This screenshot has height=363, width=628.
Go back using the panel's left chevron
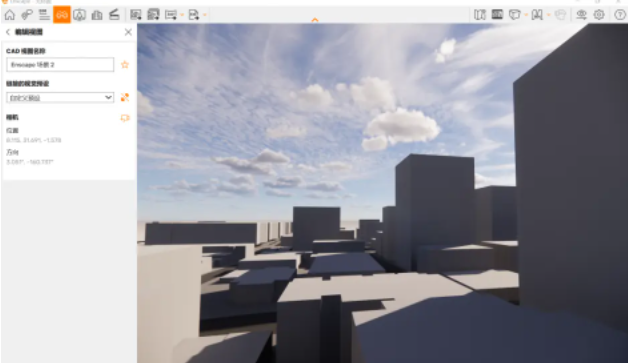pos(8,32)
